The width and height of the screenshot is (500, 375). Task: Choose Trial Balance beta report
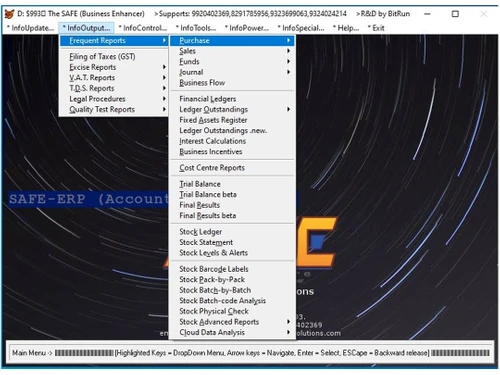[232, 194]
